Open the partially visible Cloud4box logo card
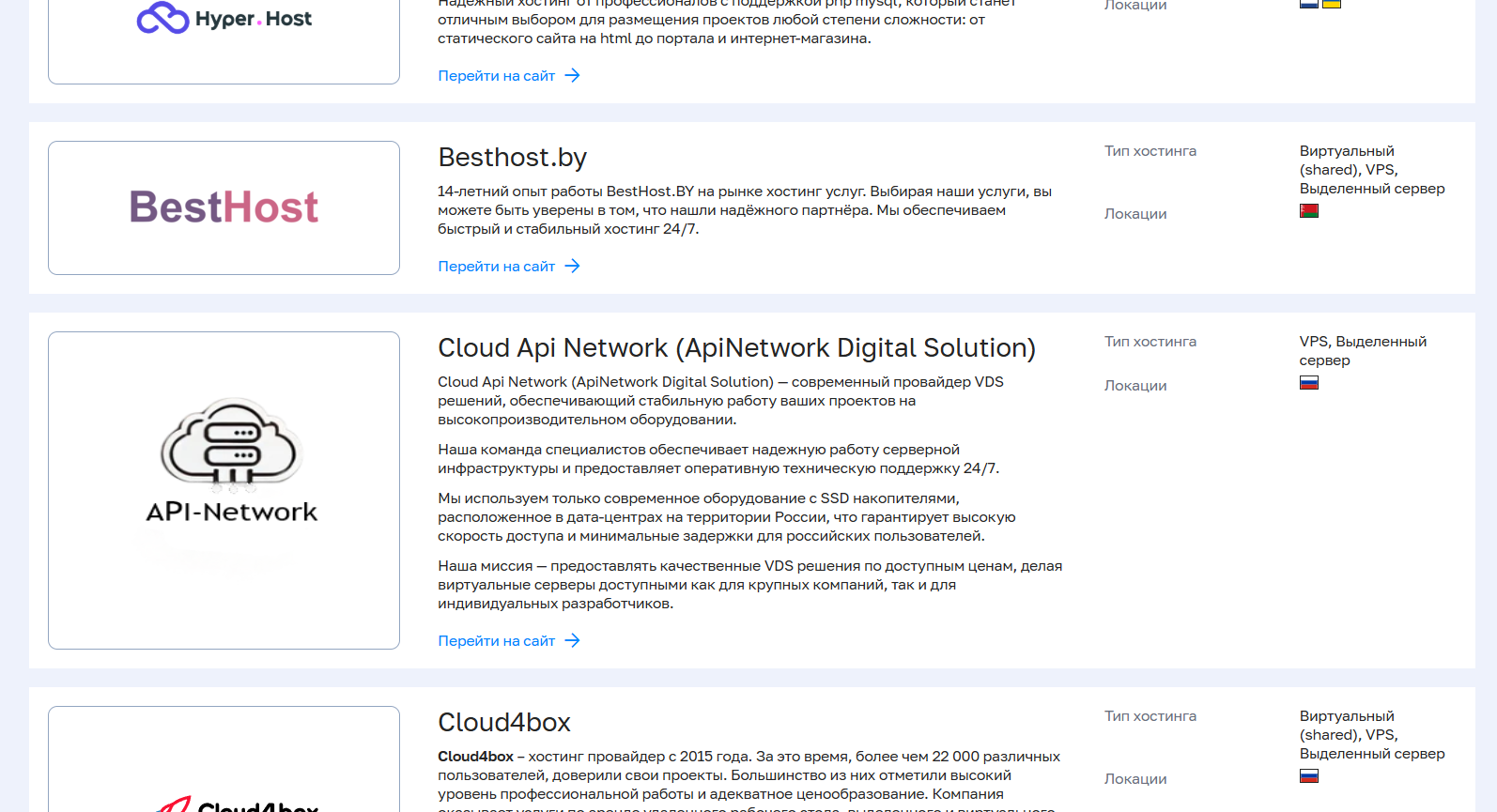 coord(224,759)
